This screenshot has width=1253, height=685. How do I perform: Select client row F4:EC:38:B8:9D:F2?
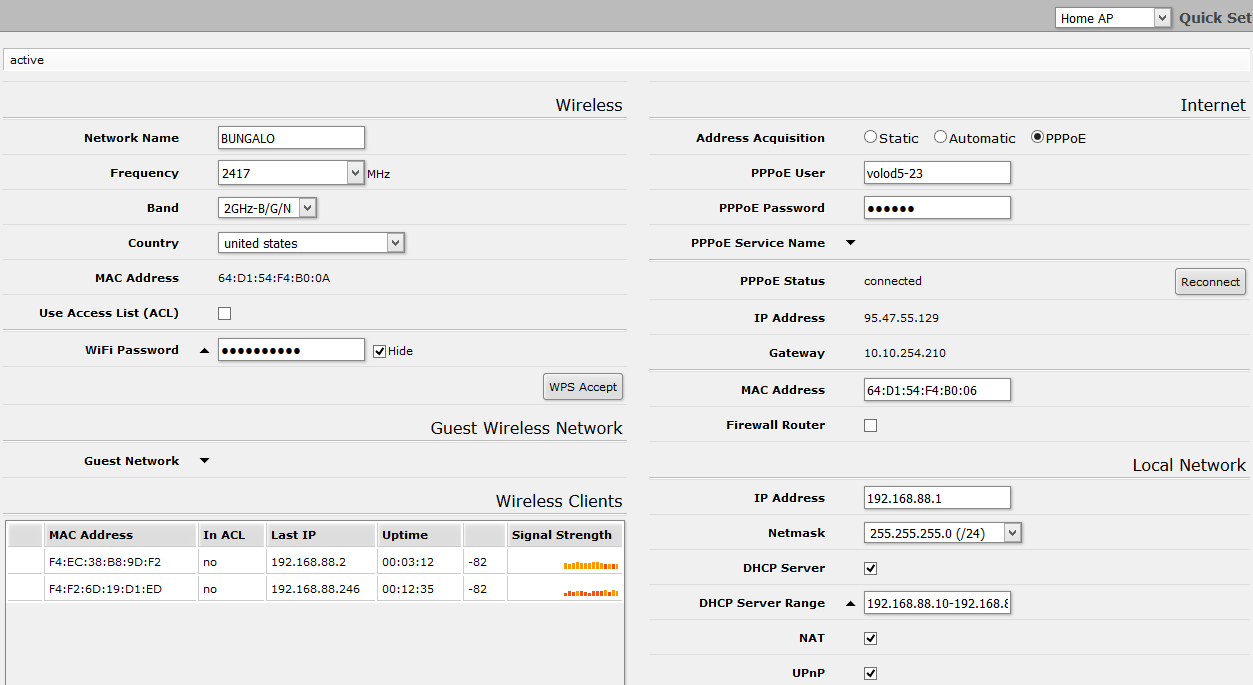pyautogui.click(x=315, y=562)
